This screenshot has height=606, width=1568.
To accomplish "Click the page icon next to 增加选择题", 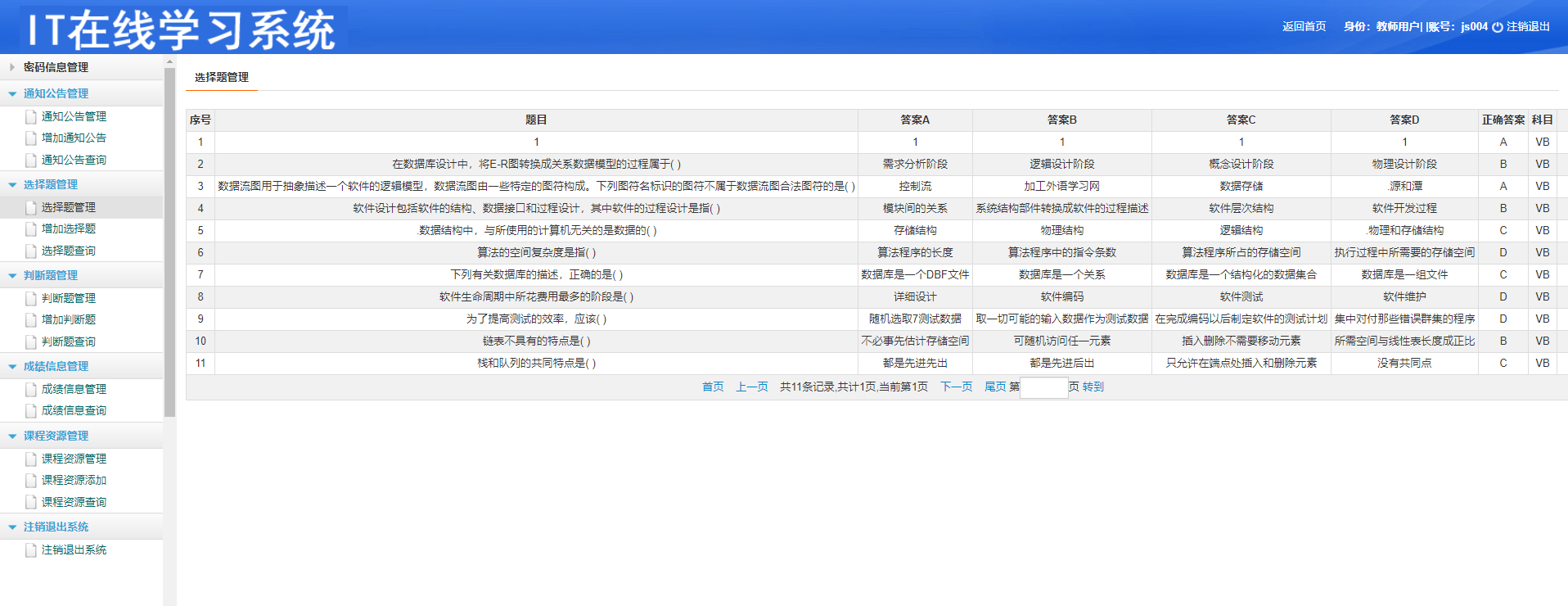I will (x=31, y=229).
